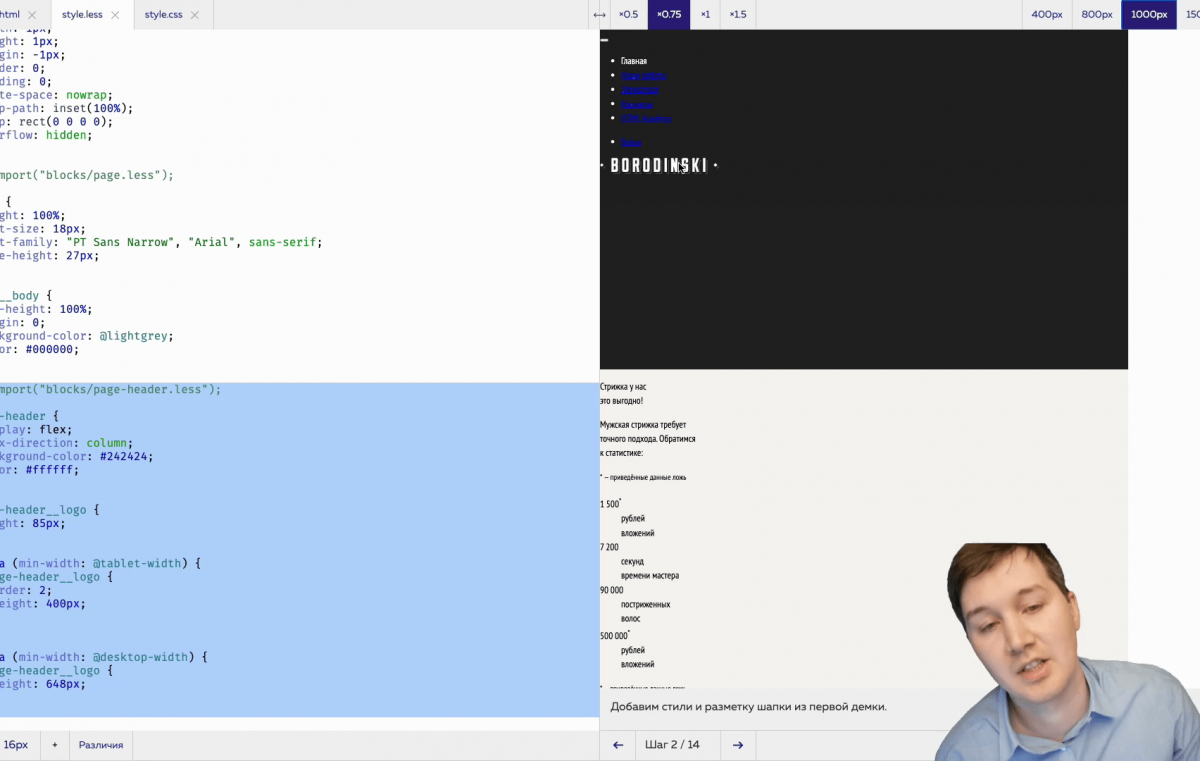
Task: Set preview zoom to ×0.75
Action: pyautogui.click(x=669, y=14)
